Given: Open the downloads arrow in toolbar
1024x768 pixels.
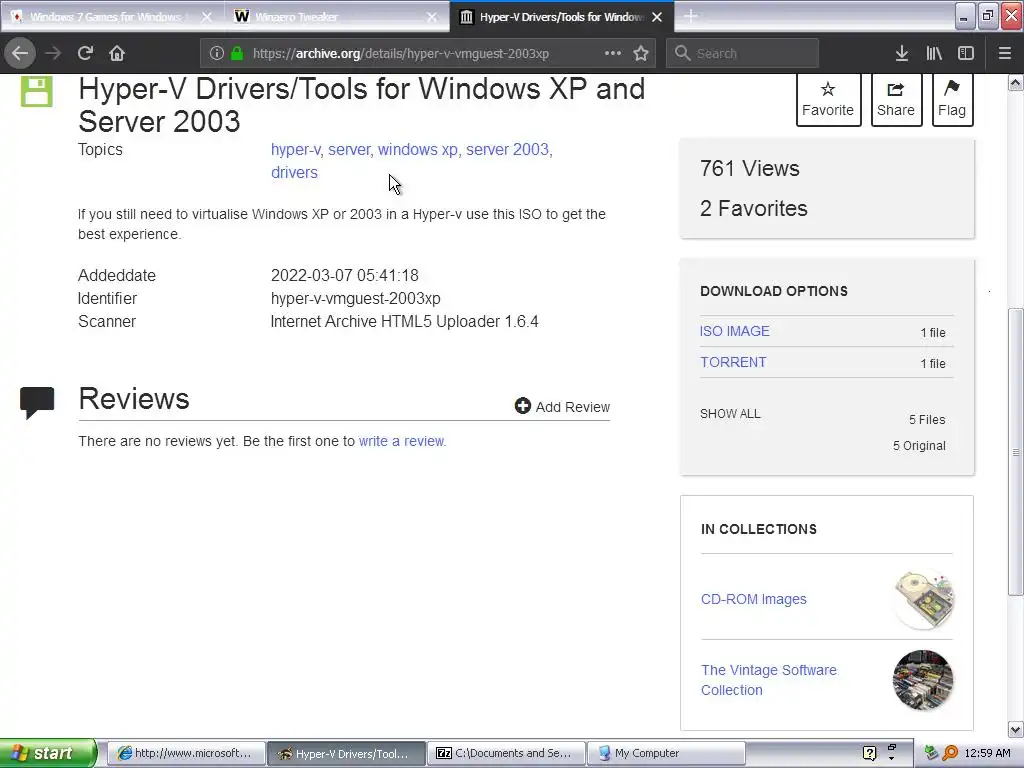Looking at the screenshot, I should click(902, 53).
